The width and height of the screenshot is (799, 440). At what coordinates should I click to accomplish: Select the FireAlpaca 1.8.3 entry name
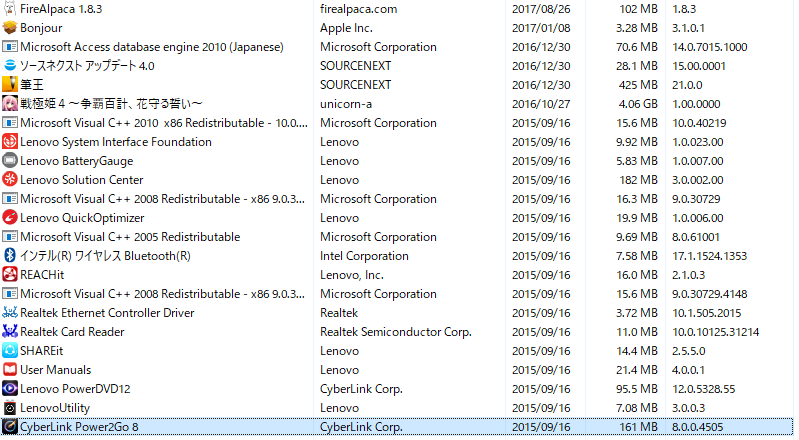point(61,9)
